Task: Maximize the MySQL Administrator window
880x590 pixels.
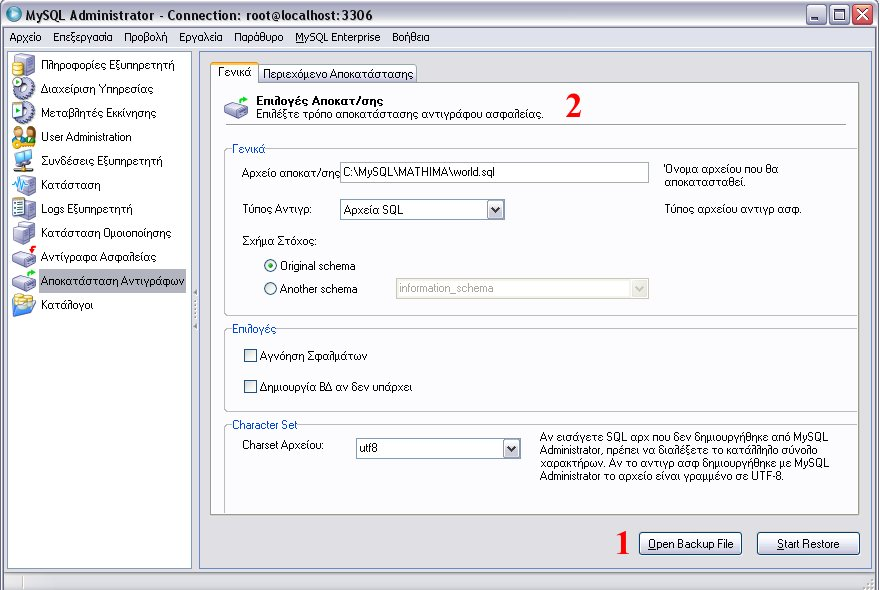Action: tap(839, 15)
